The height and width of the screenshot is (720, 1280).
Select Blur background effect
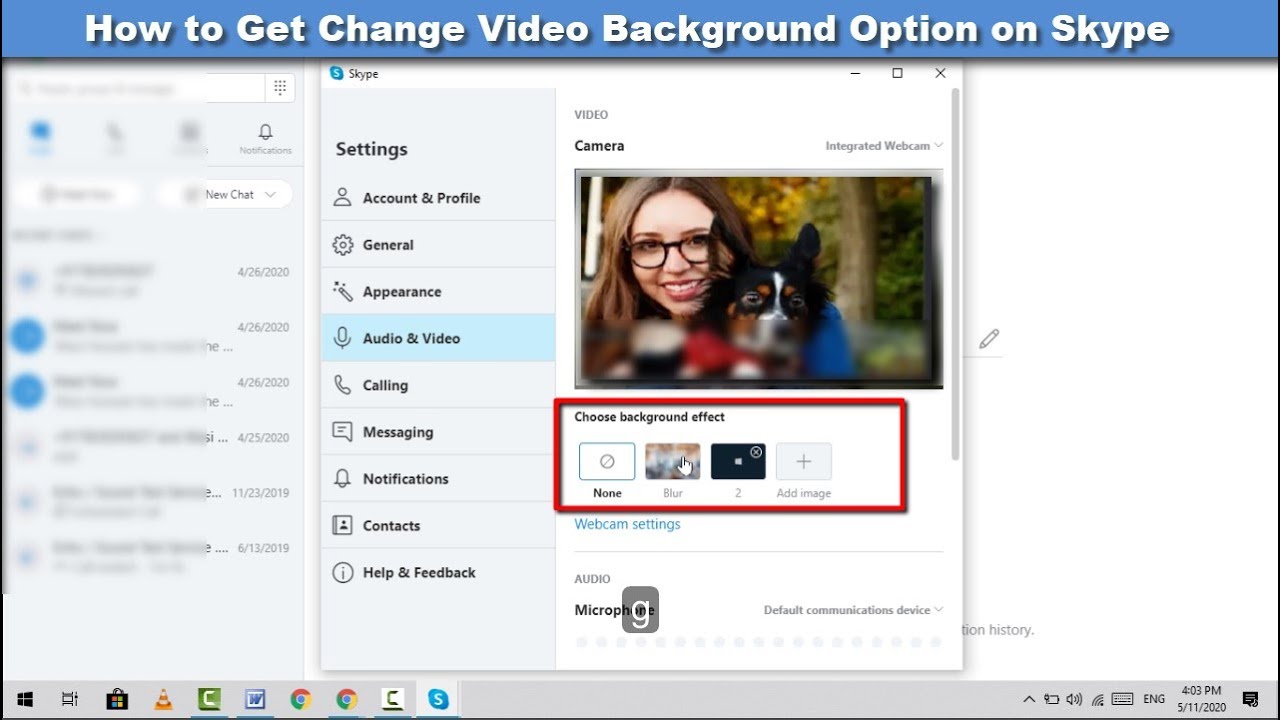pyautogui.click(x=673, y=462)
